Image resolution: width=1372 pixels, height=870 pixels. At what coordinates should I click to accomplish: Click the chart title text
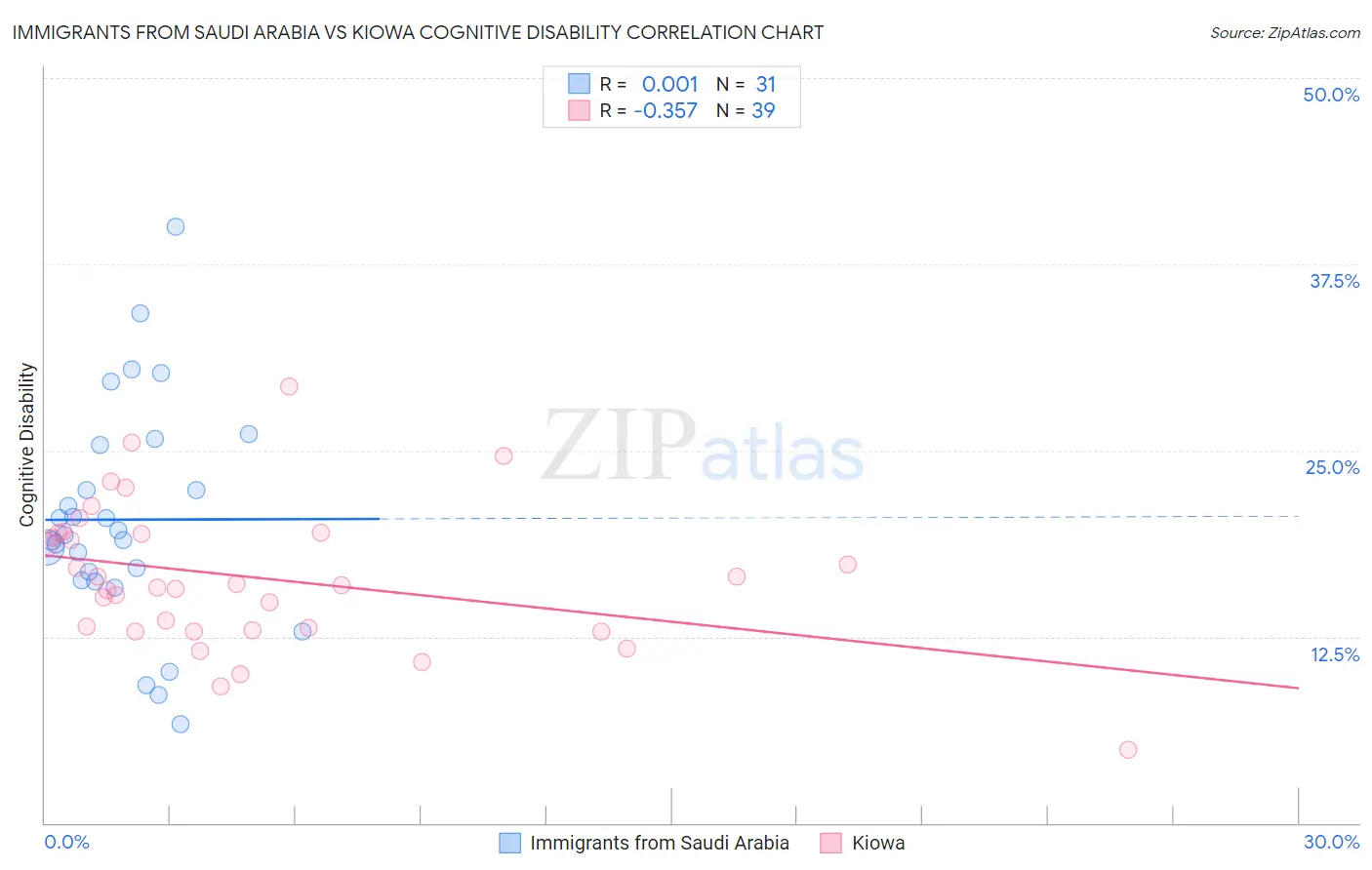coord(418,32)
